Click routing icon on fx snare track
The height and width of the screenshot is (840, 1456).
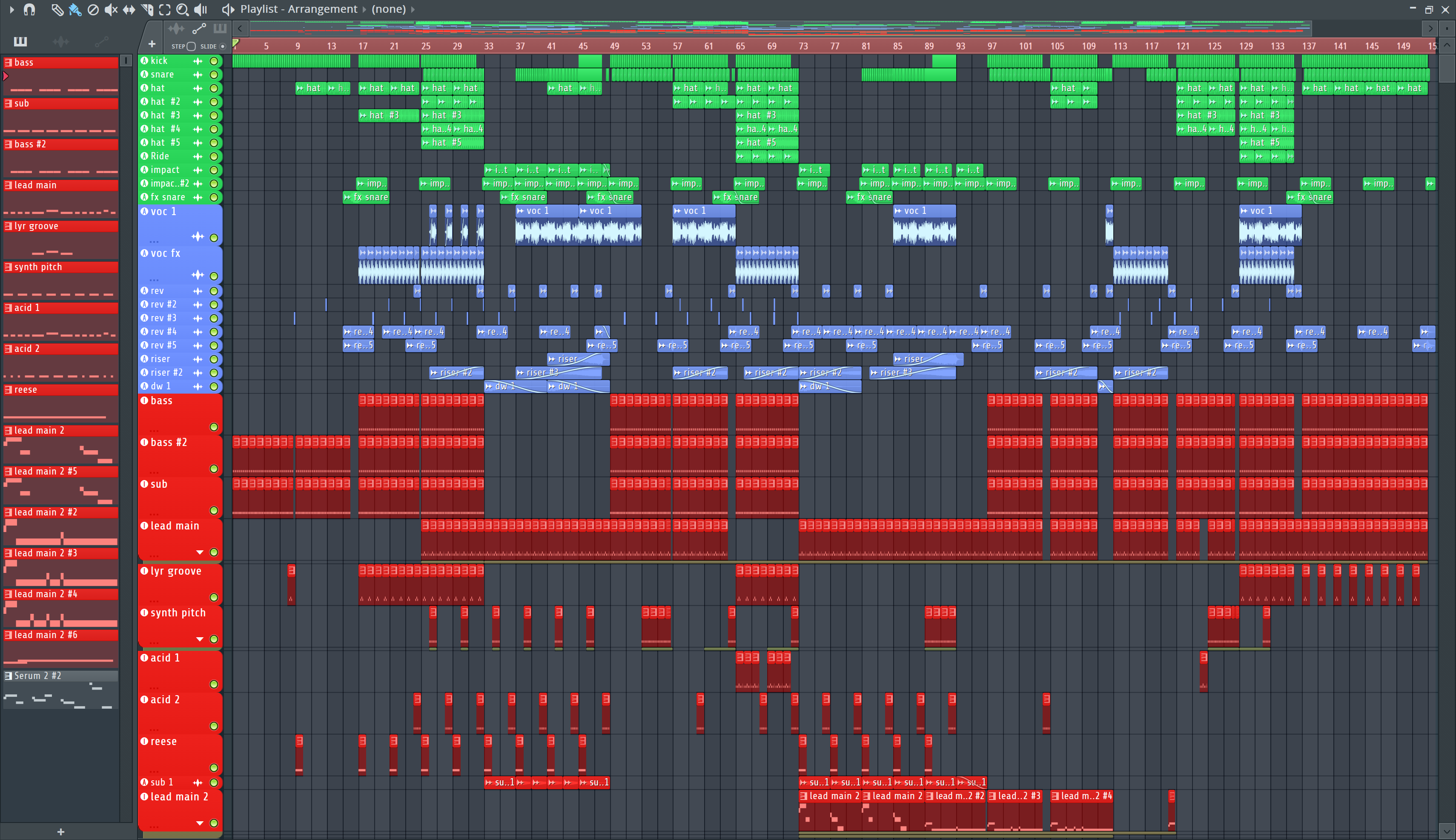[198, 197]
